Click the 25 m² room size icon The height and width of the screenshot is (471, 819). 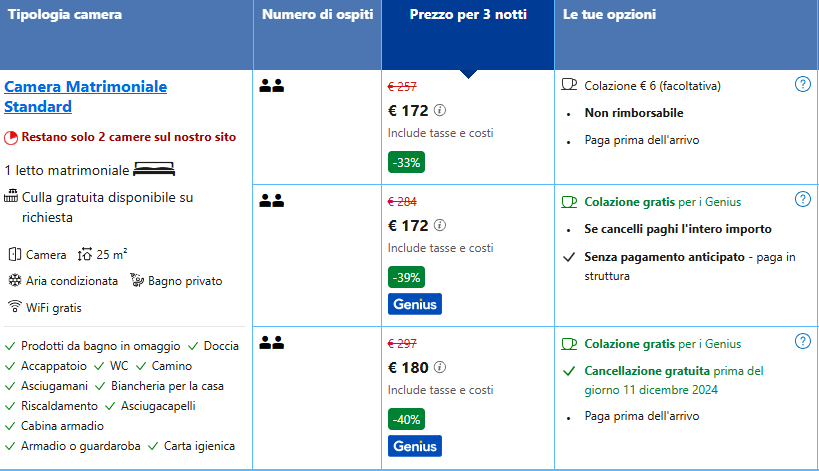click(84, 255)
